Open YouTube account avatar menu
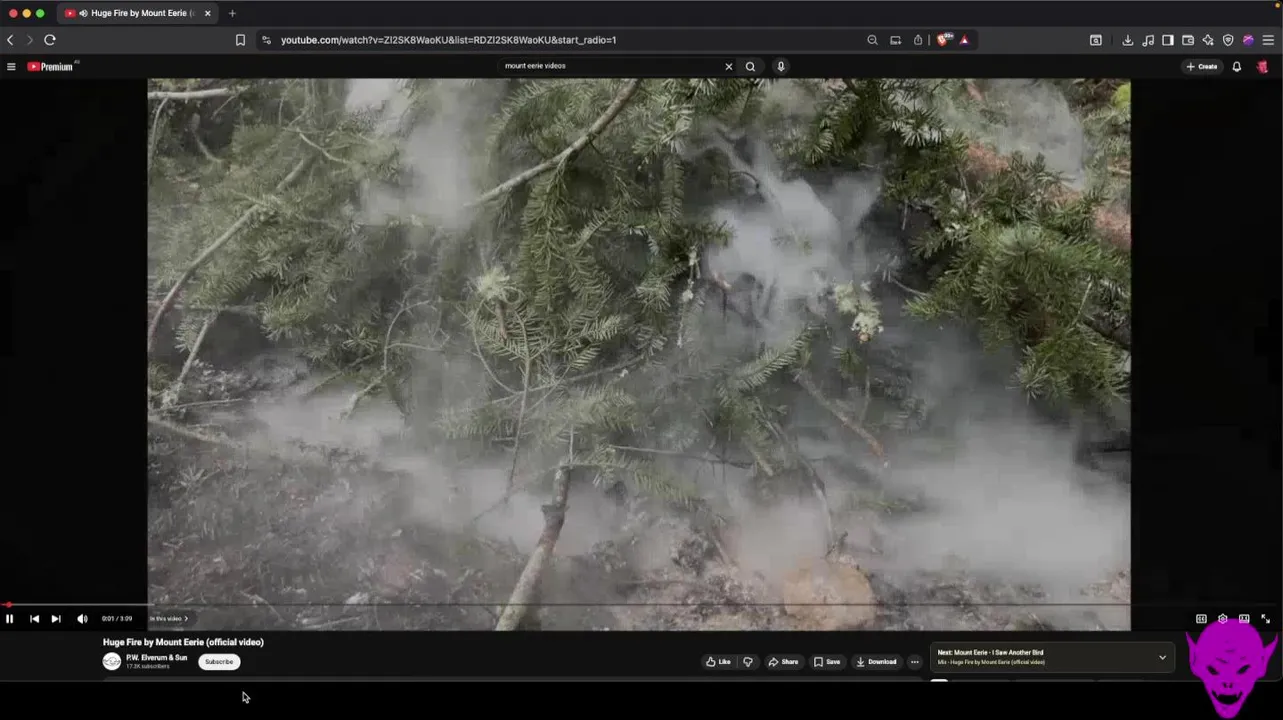The image size is (1283, 720). point(1263,67)
